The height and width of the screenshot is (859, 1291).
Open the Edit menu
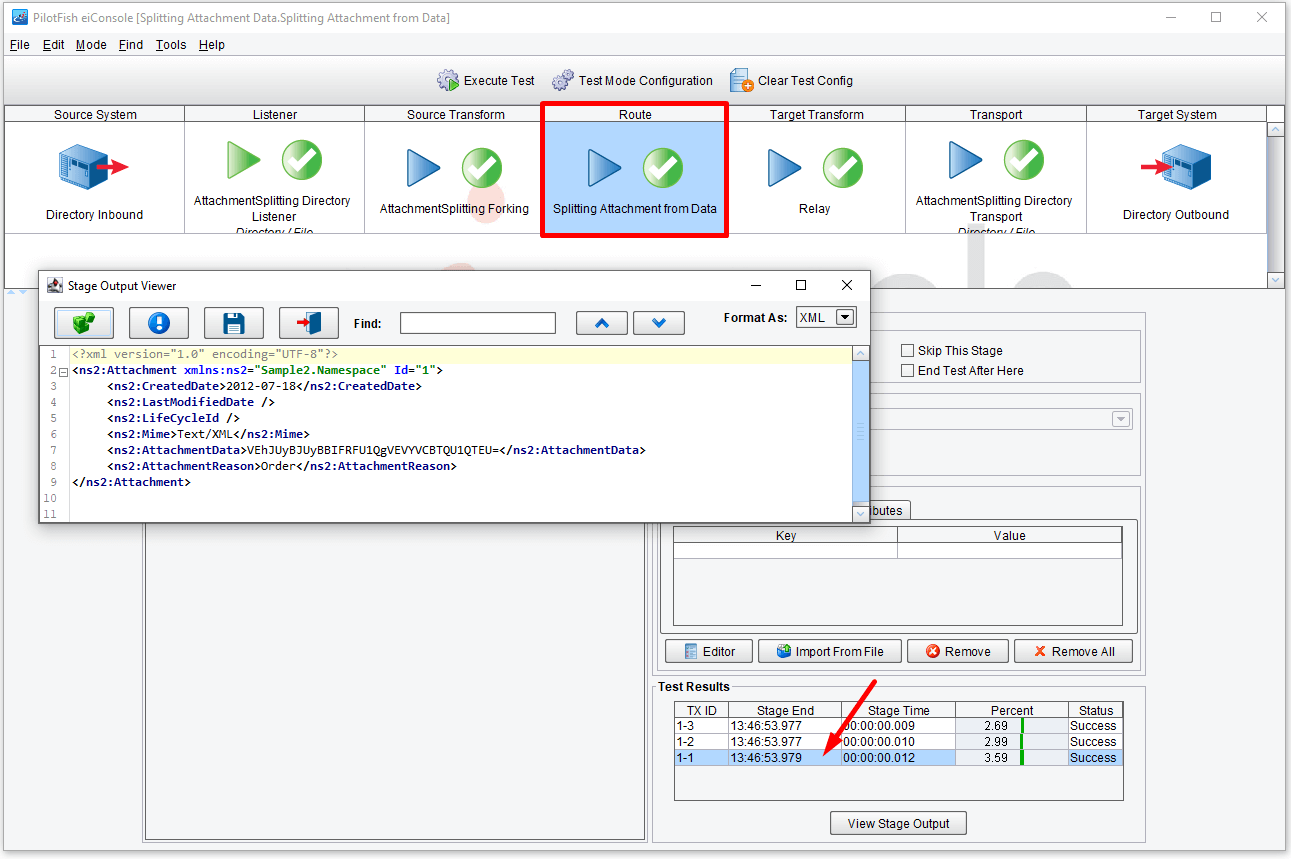pos(54,45)
